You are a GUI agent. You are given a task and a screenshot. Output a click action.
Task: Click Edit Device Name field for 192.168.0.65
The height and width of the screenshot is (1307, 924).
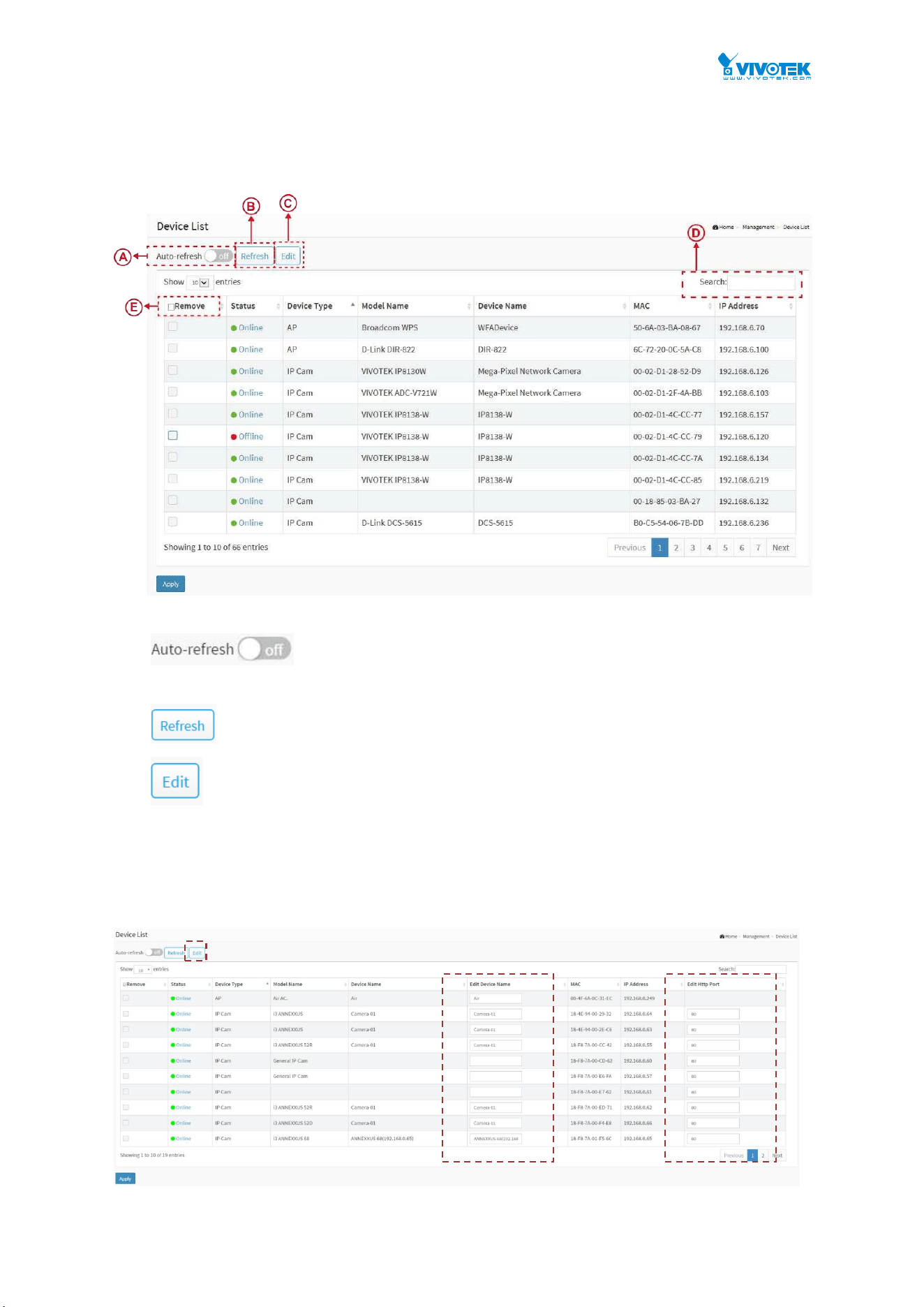(495, 1139)
